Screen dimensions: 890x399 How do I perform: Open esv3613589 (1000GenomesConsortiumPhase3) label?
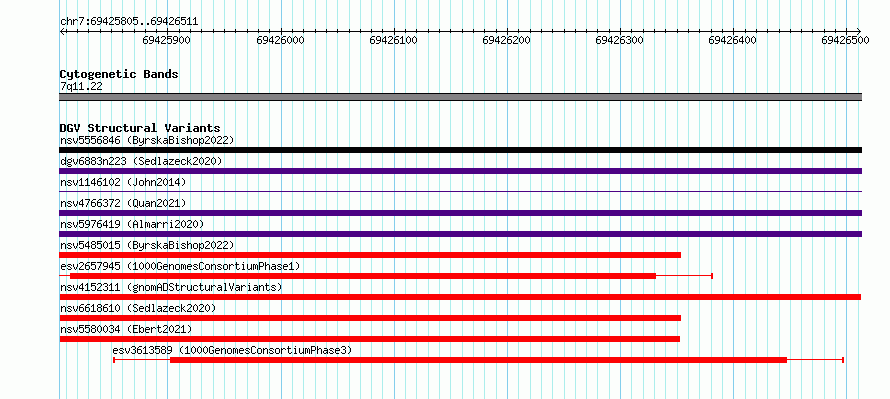233,350
